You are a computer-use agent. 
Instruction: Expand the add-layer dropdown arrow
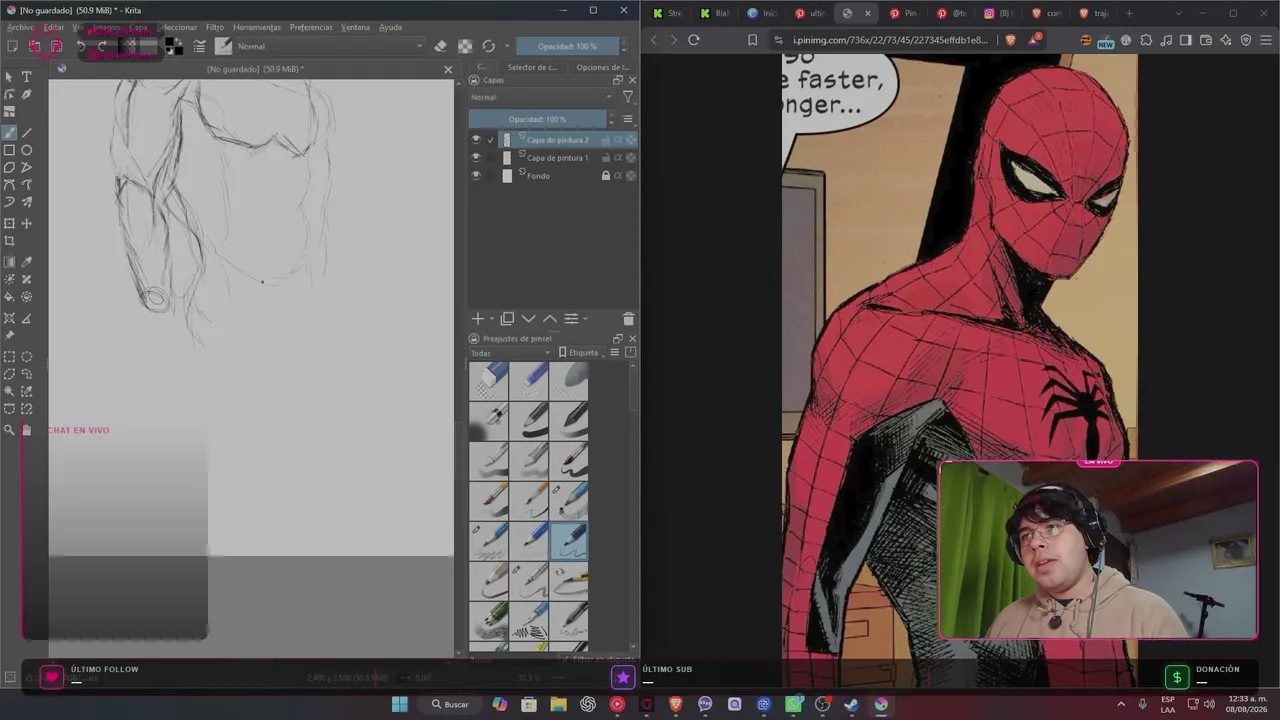pyautogui.click(x=492, y=319)
